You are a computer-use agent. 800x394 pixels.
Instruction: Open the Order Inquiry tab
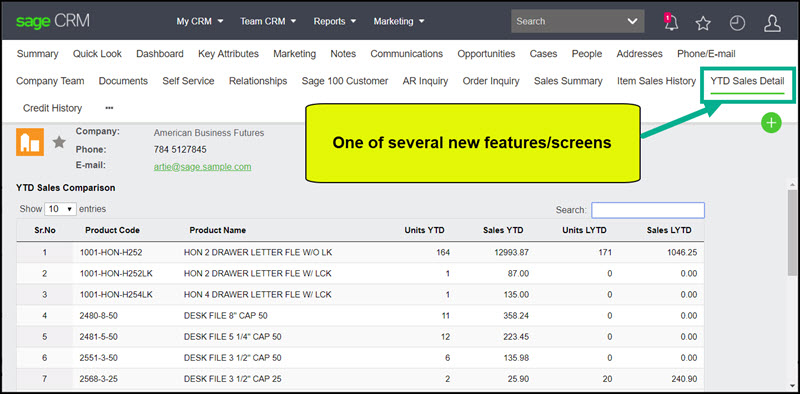(491, 81)
